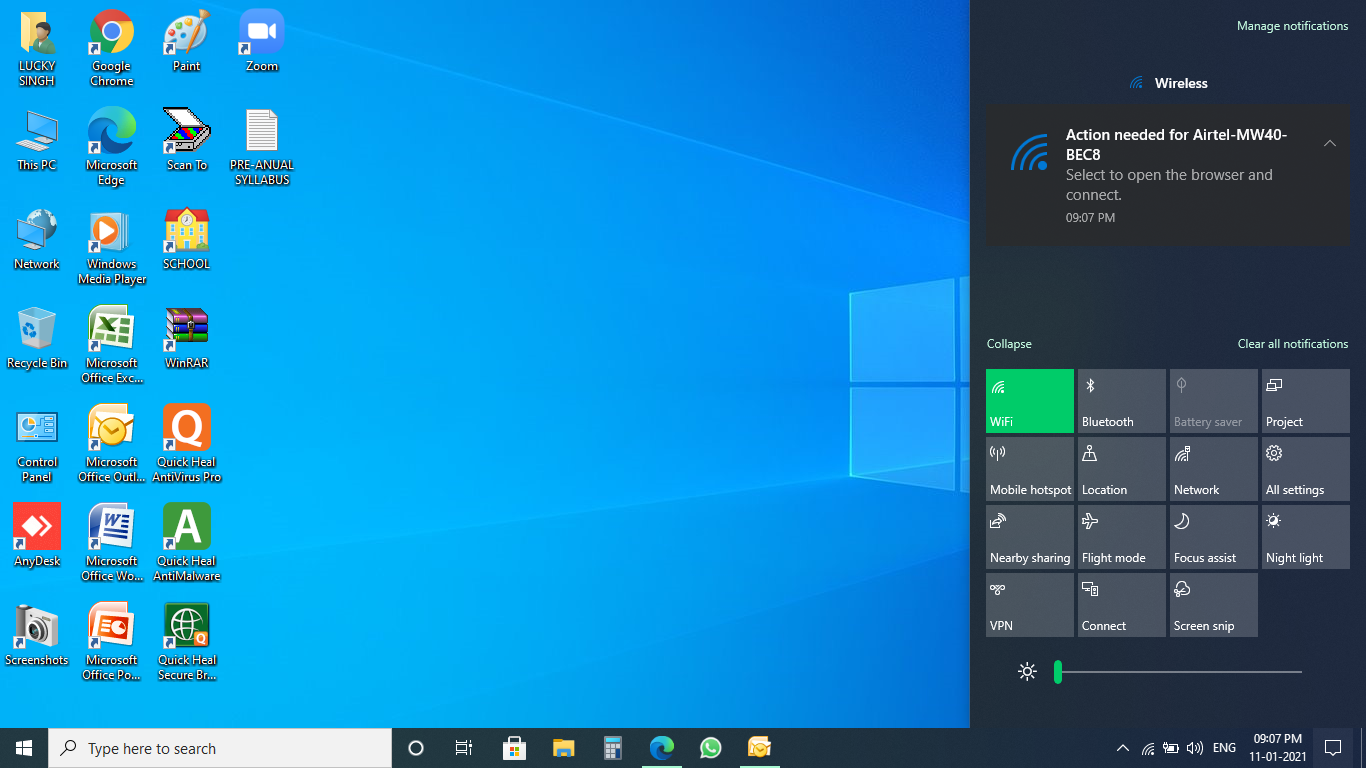
Task: Toggle the Focus assist tile
Action: (x=1214, y=537)
